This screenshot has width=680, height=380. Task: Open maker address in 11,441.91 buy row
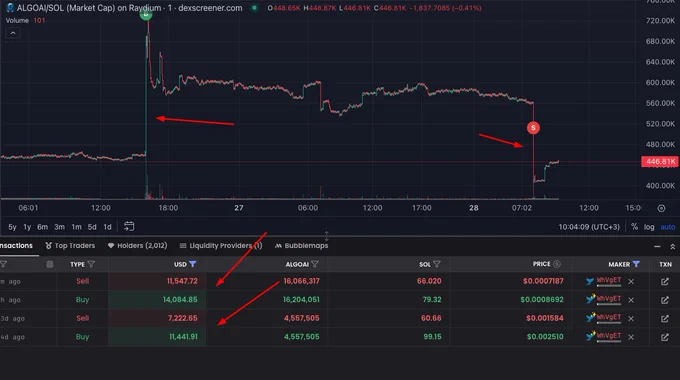click(x=609, y=337)
